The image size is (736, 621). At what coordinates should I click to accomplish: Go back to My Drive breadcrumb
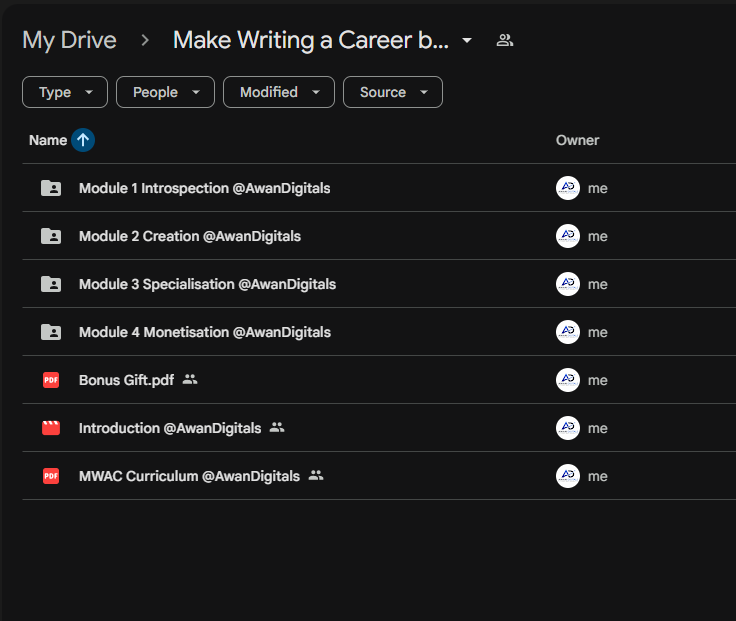pos(69,40)
